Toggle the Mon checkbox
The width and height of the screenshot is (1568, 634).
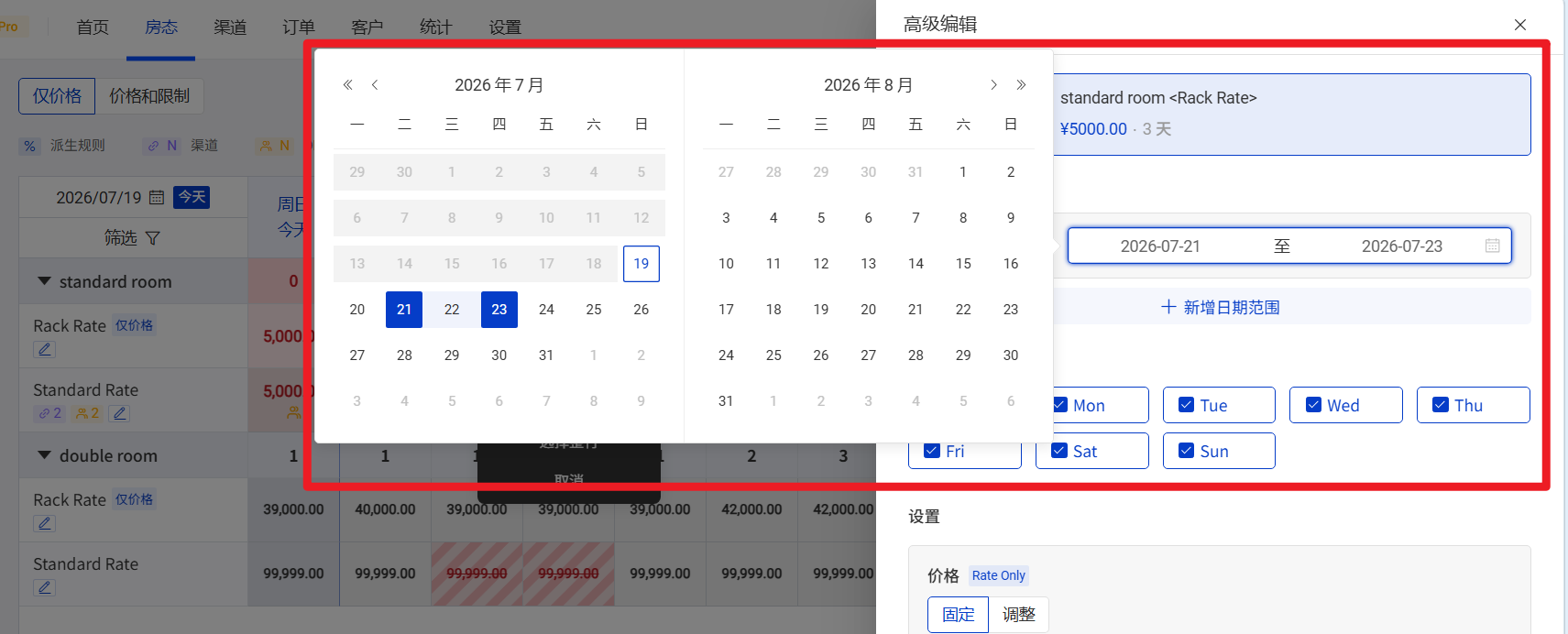(x=1060, y=405)
